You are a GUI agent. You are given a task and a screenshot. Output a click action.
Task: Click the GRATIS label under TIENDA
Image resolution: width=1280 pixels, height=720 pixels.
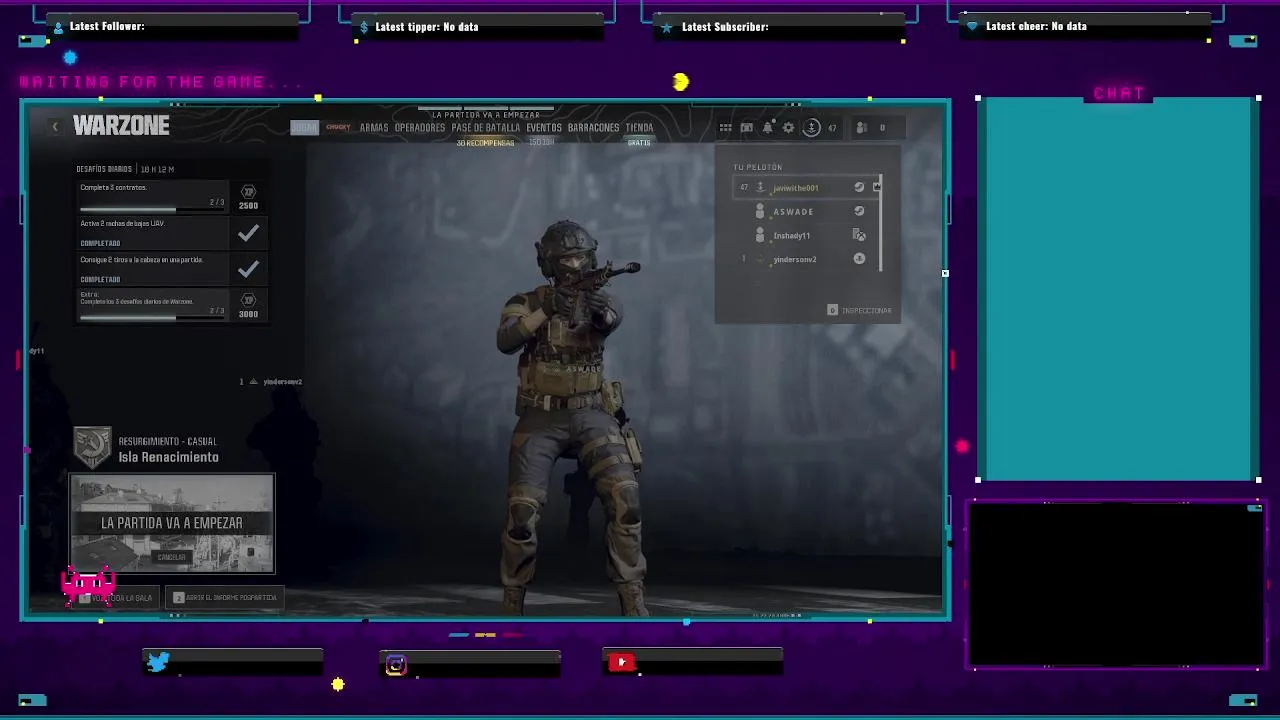pos(639,143)
